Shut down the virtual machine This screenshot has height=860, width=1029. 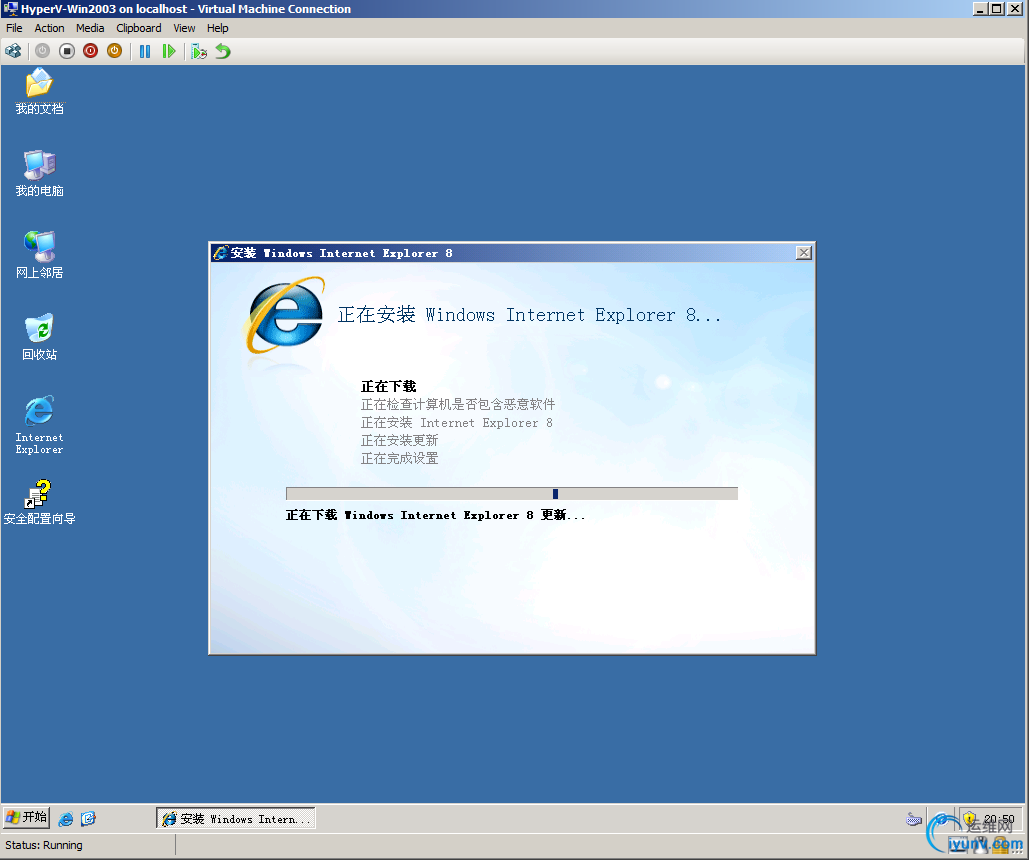91,51
